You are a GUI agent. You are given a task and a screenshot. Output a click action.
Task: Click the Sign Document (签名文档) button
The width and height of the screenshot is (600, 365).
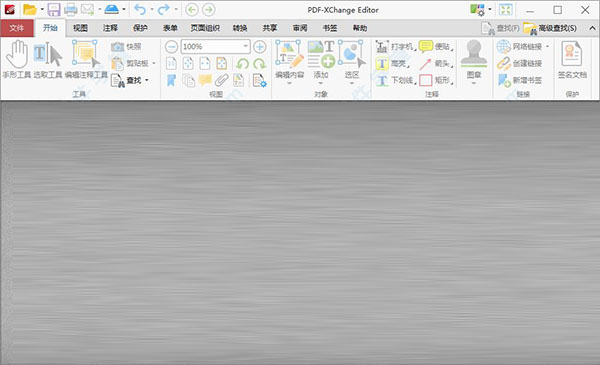[x=572, y=60]
